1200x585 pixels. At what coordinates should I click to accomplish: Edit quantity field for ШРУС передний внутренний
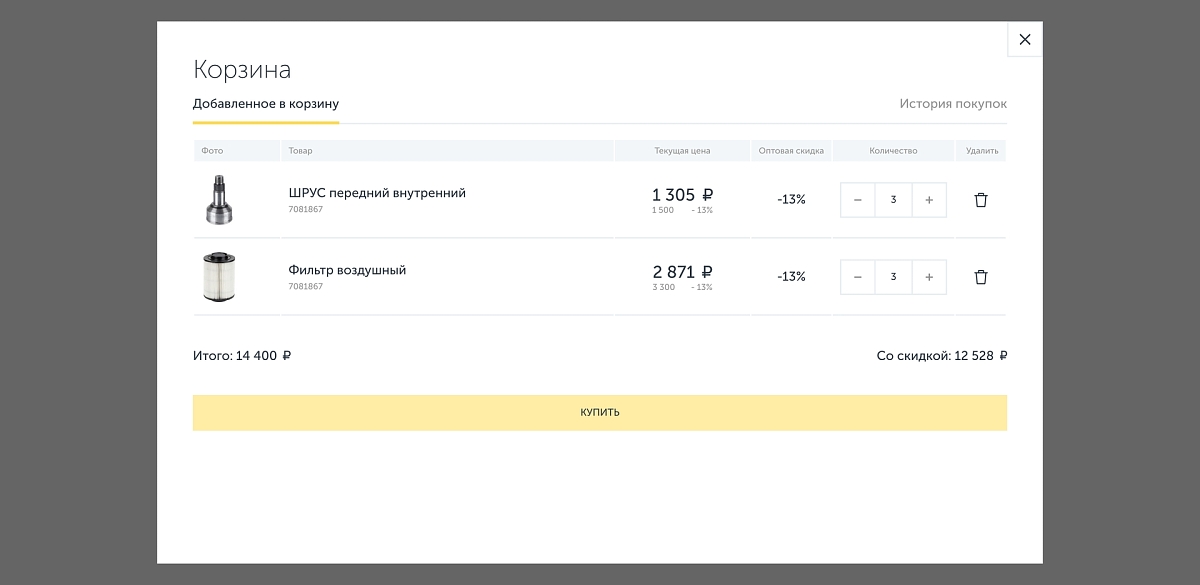coord(893,200)
